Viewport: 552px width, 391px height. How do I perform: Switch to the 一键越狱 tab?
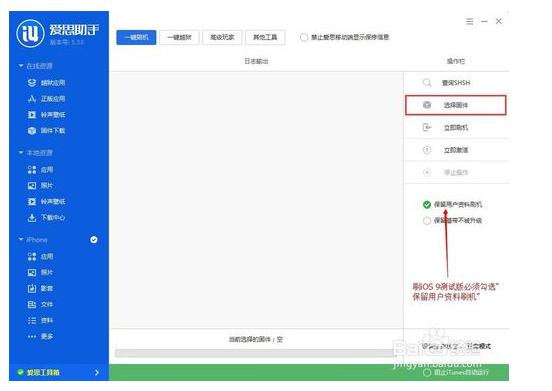point(179,37)
